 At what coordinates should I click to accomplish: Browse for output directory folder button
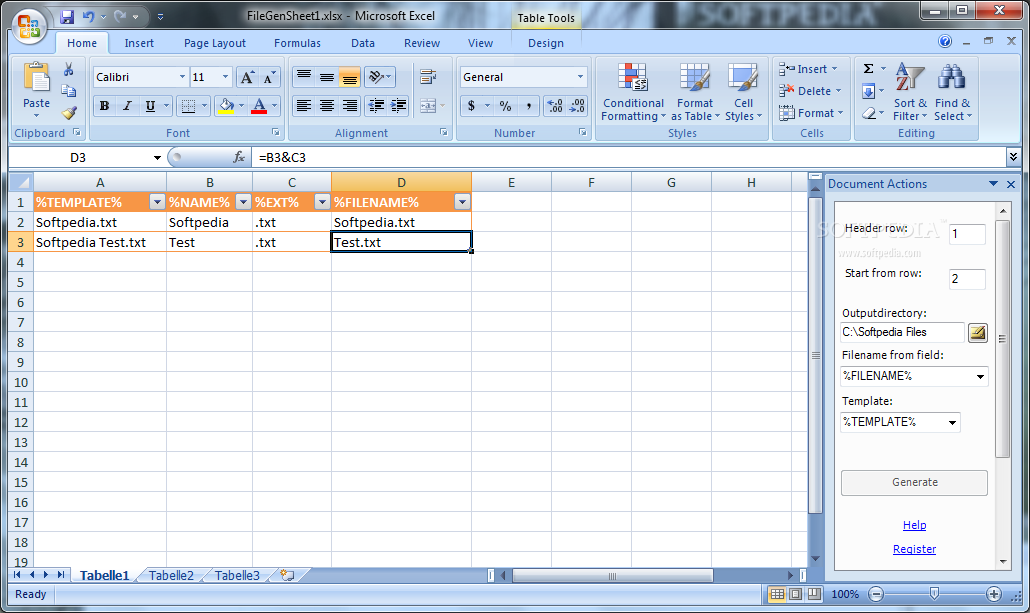977,332
